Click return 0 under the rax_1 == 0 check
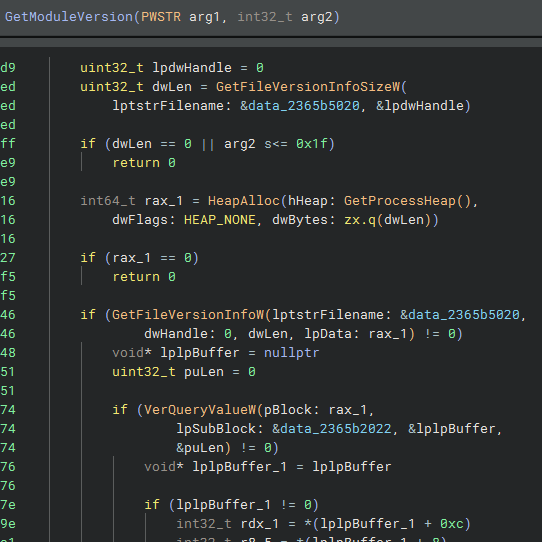The width and height of the screenshot is (542, 542). pos(144,277)
